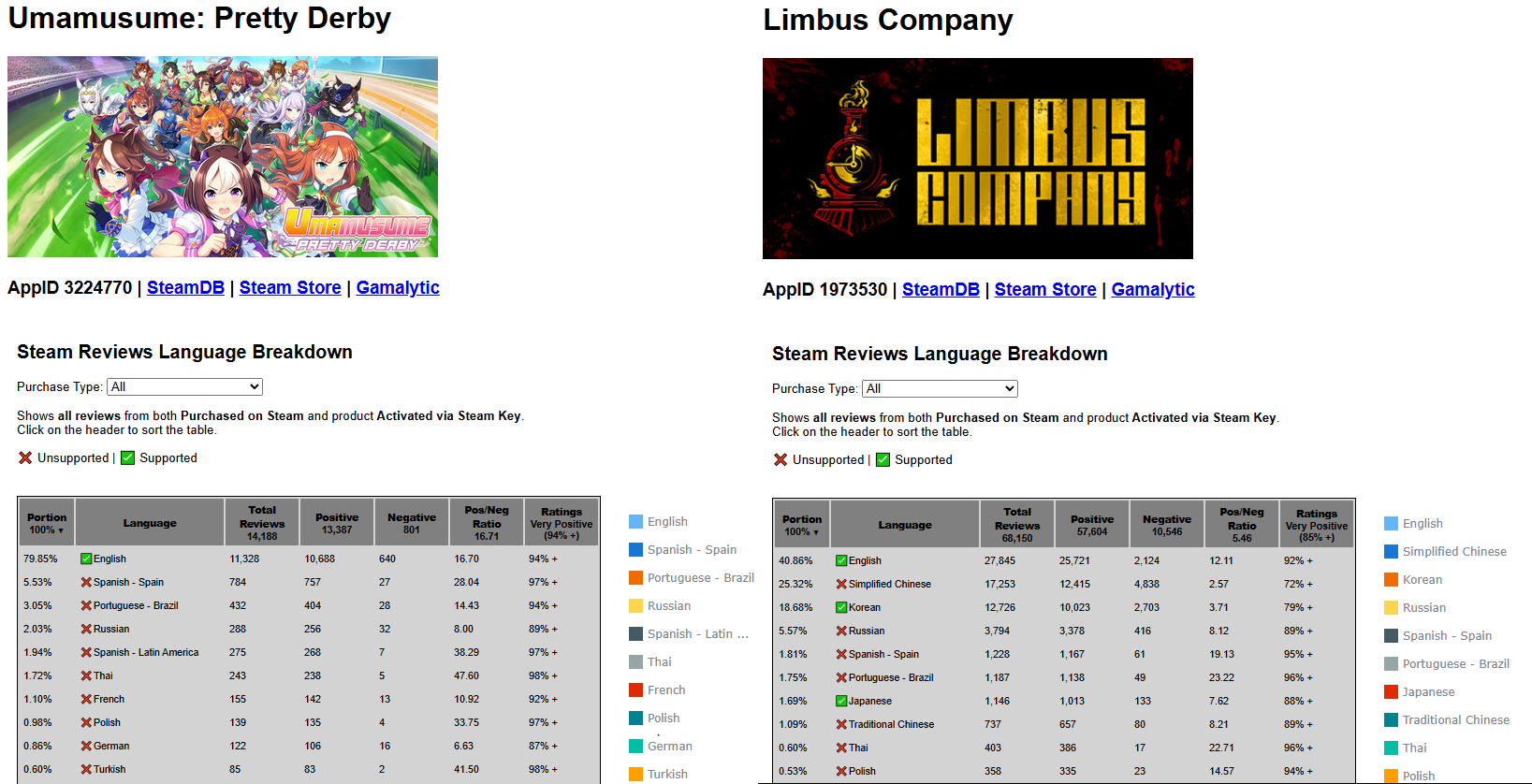This screenshot has height=784, width=1532.
Task: Click unsupported X on Spanish - Latin America row
Action: (x=86, y=652)
